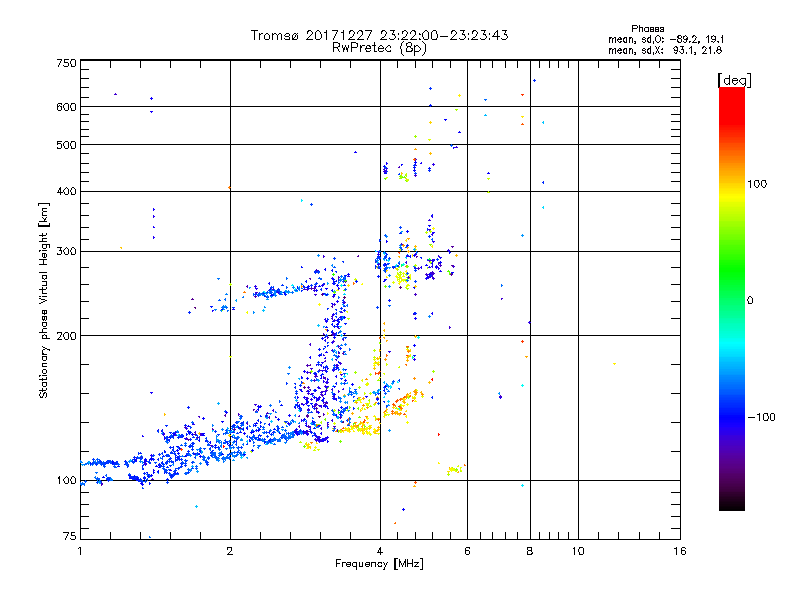Click the colorbar tick label '100'
The height and width of the screenshot is (600, 800).
757,184
